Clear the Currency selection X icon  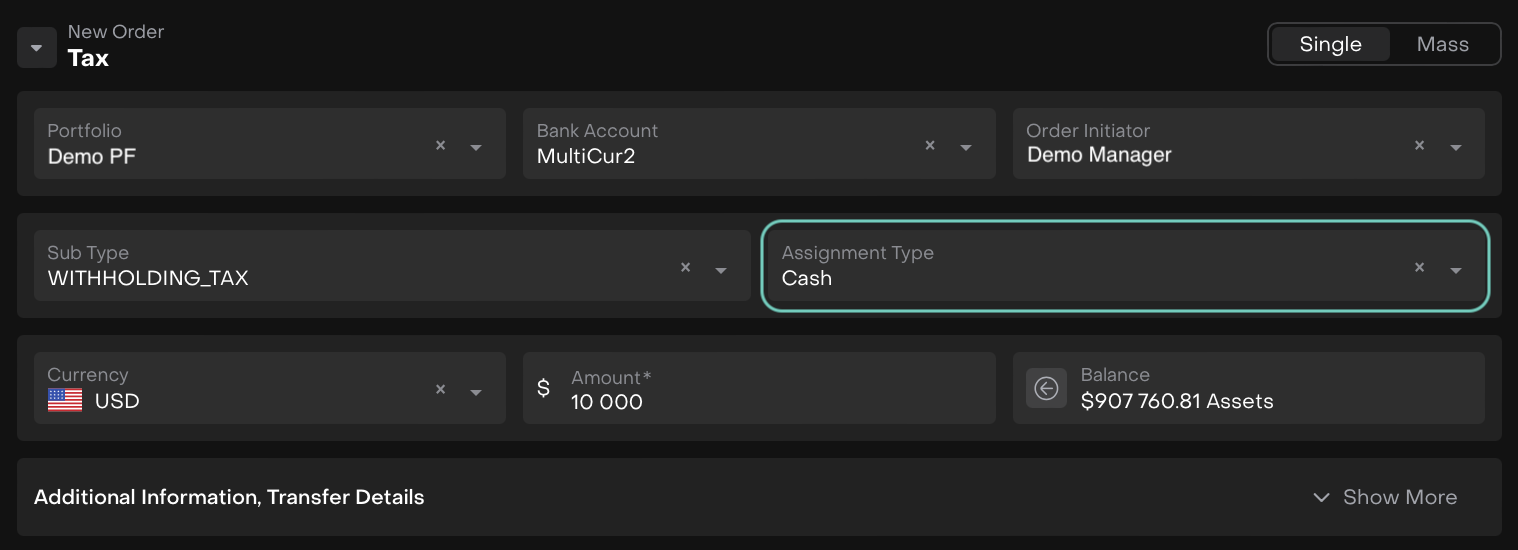click(x=440, y=390)
